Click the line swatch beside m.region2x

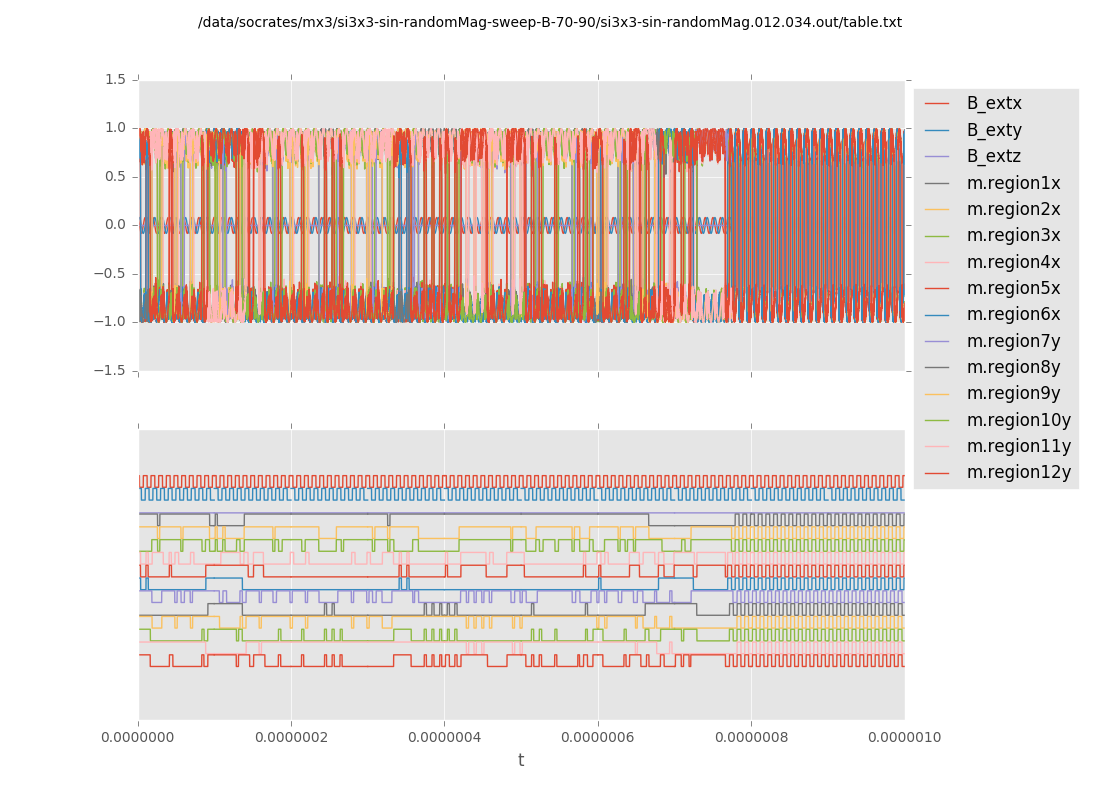937,210
